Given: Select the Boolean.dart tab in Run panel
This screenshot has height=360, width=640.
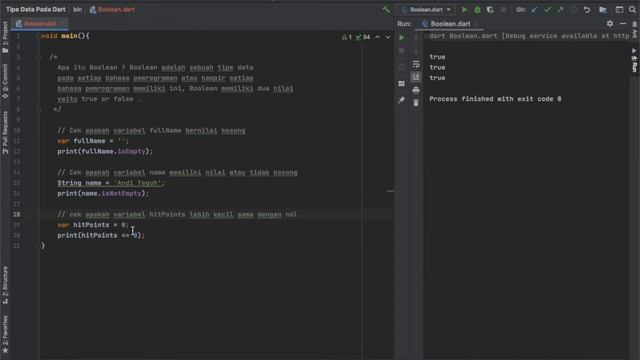Looking at the screenshot, I should click(x=449, y=24).
